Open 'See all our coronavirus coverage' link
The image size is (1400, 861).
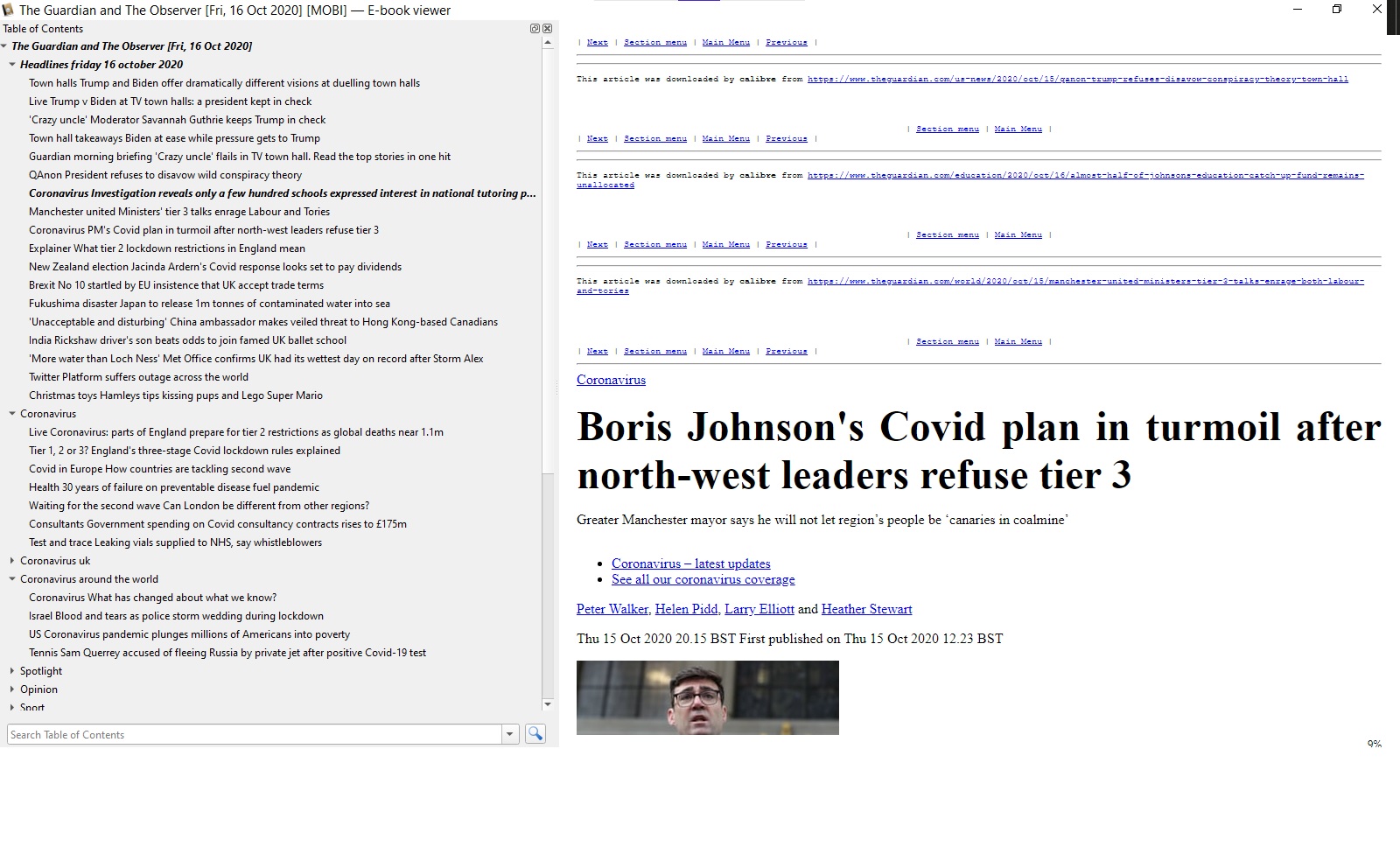pyautogui.click(x=703, y=579)
